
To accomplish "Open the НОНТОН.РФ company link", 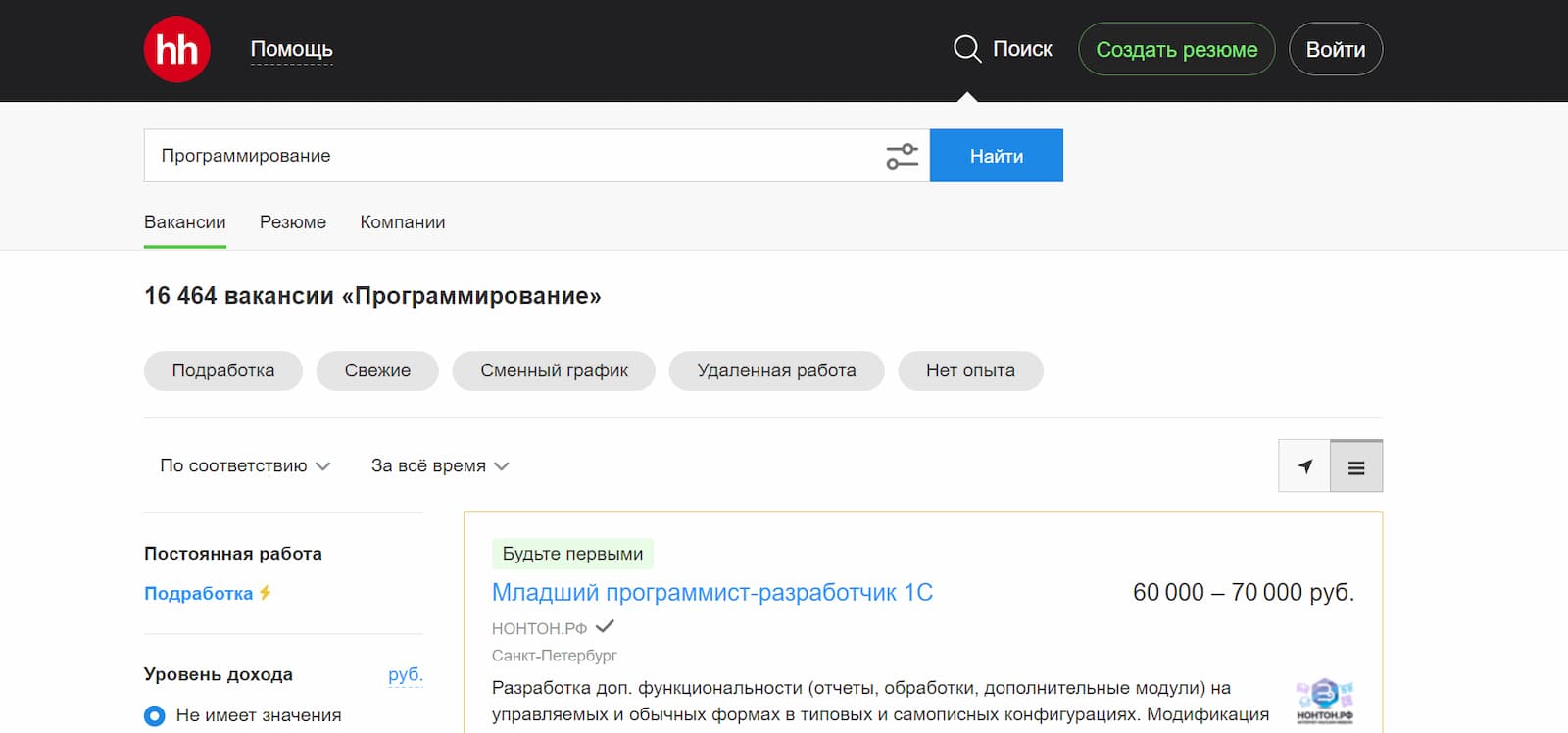I will pyautogui.click(x=540, y=628).
